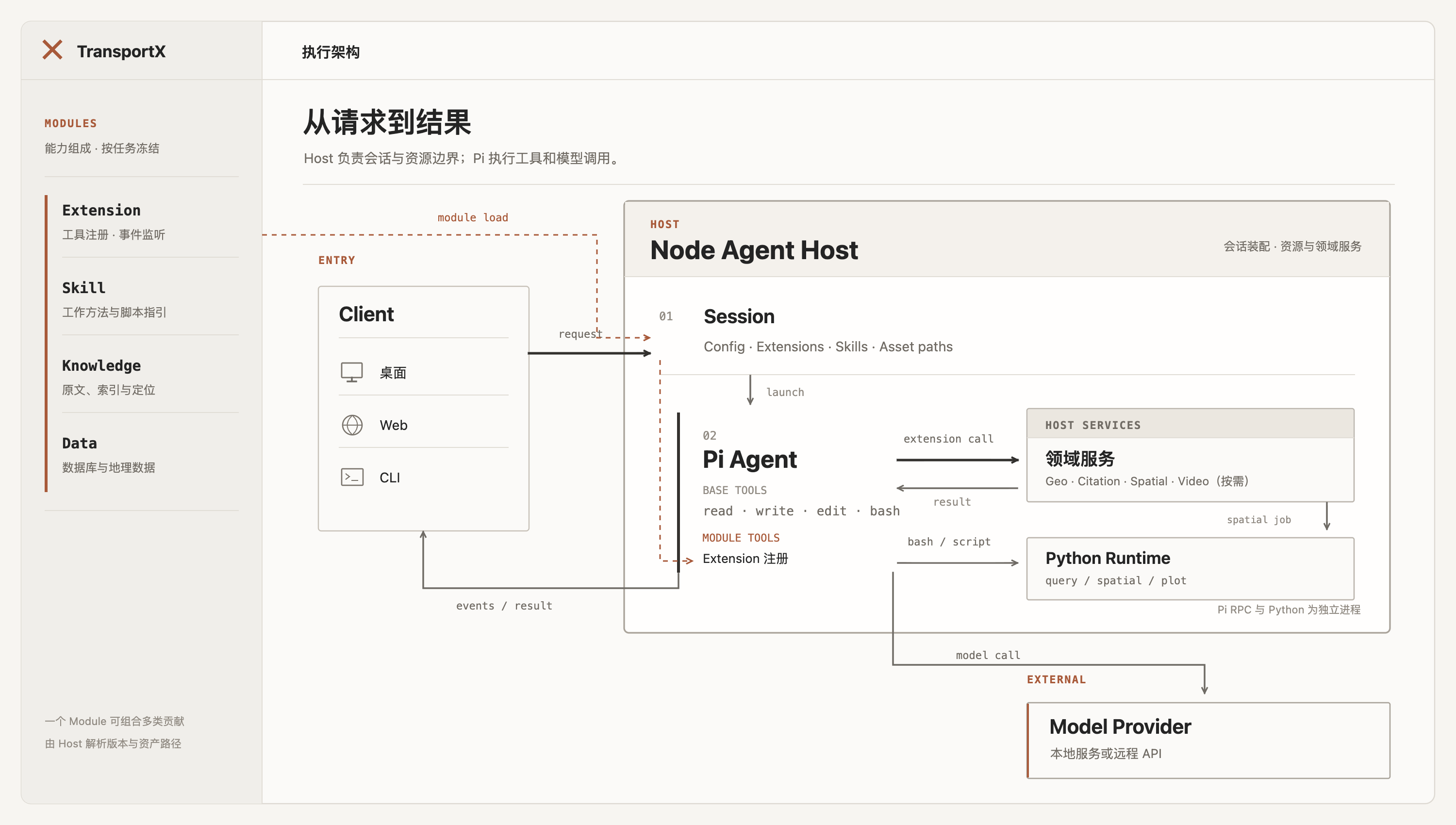1456x825 pixels.
Task: Select the Web client entry label
Action: [x=393, y=425]
